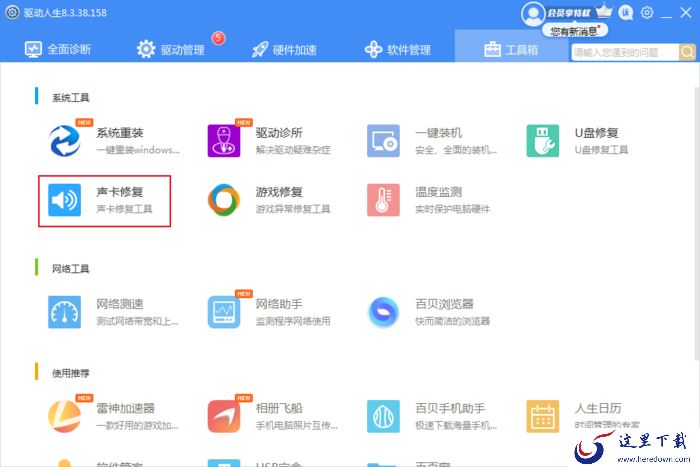Open the 系统重装 system reinstall icon

(65, 141)
